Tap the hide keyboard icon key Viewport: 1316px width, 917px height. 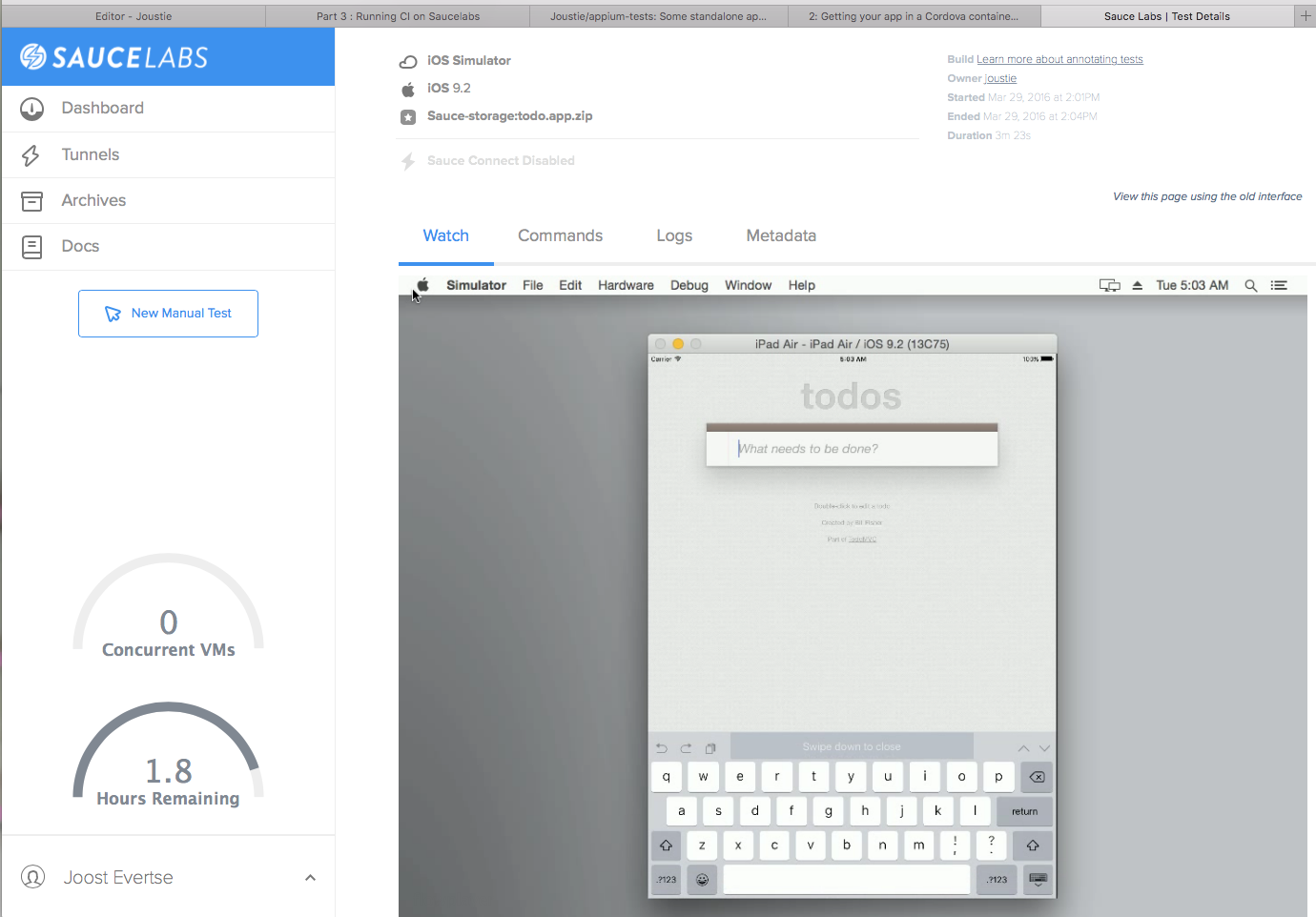point(1038,879)
